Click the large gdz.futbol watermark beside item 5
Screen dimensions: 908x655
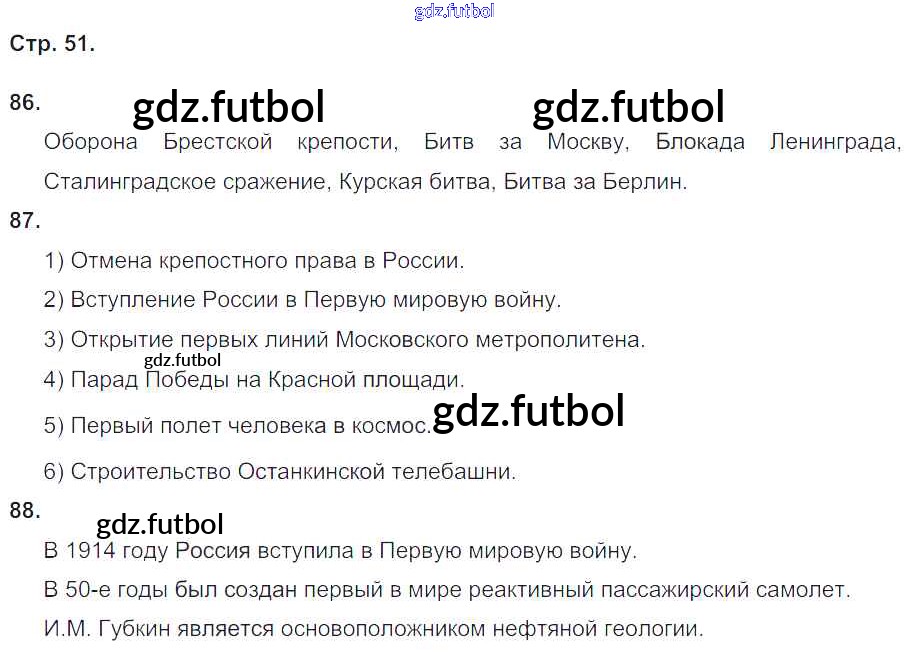(528, 411)
